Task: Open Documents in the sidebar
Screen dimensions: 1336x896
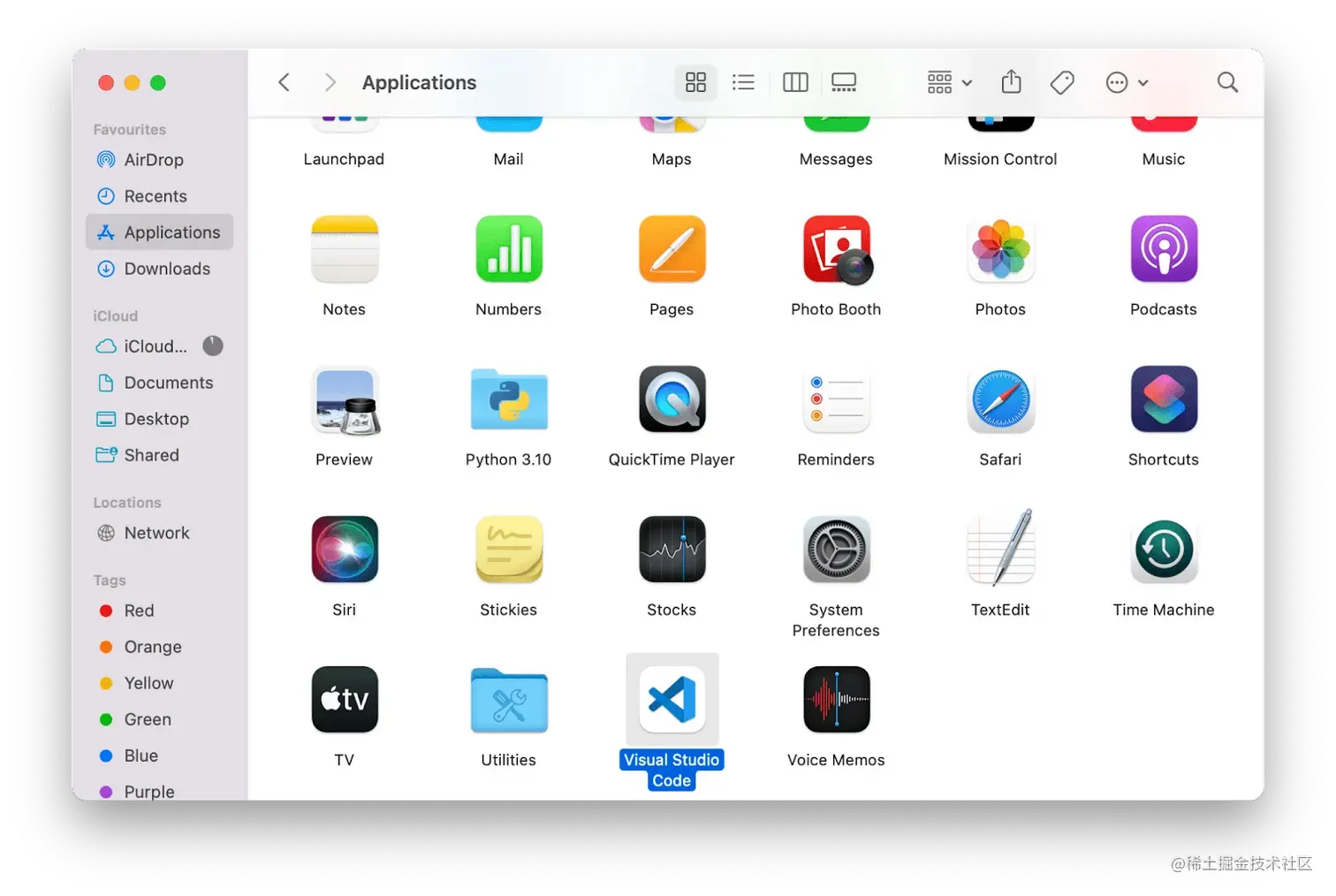Action: pyautogui.click(x=160, y=383)
